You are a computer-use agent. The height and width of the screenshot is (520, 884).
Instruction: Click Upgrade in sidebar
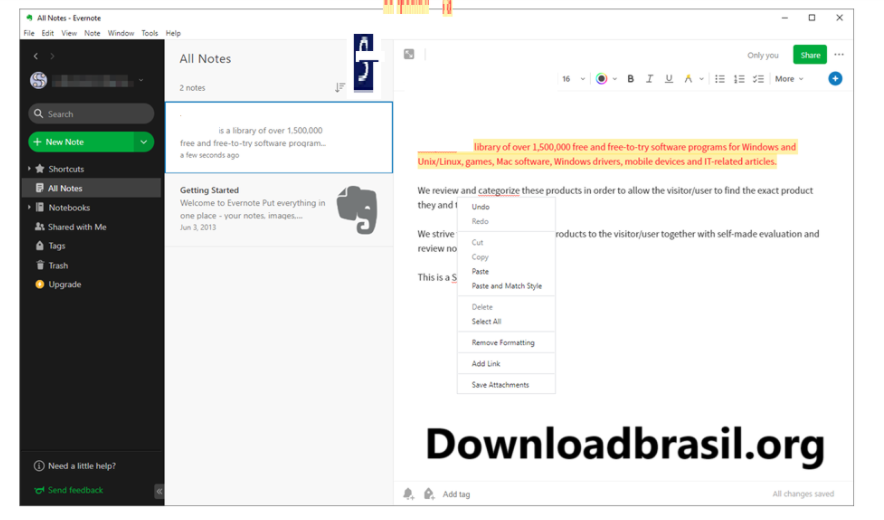point(59,284)
